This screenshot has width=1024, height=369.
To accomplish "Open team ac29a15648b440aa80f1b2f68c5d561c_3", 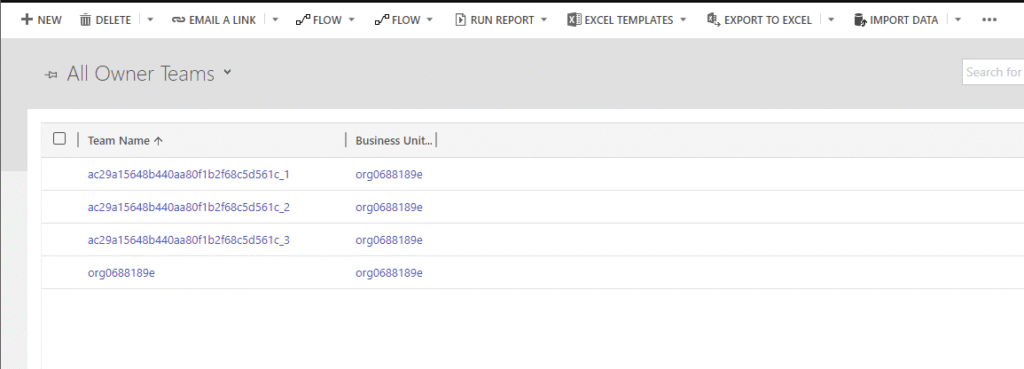I will click(189, 240).
